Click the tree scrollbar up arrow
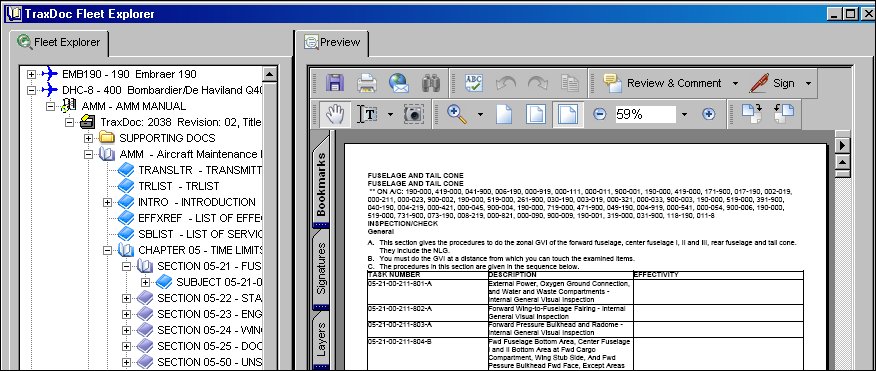This screenshot has width=876, height=371. tap(269, 74)
